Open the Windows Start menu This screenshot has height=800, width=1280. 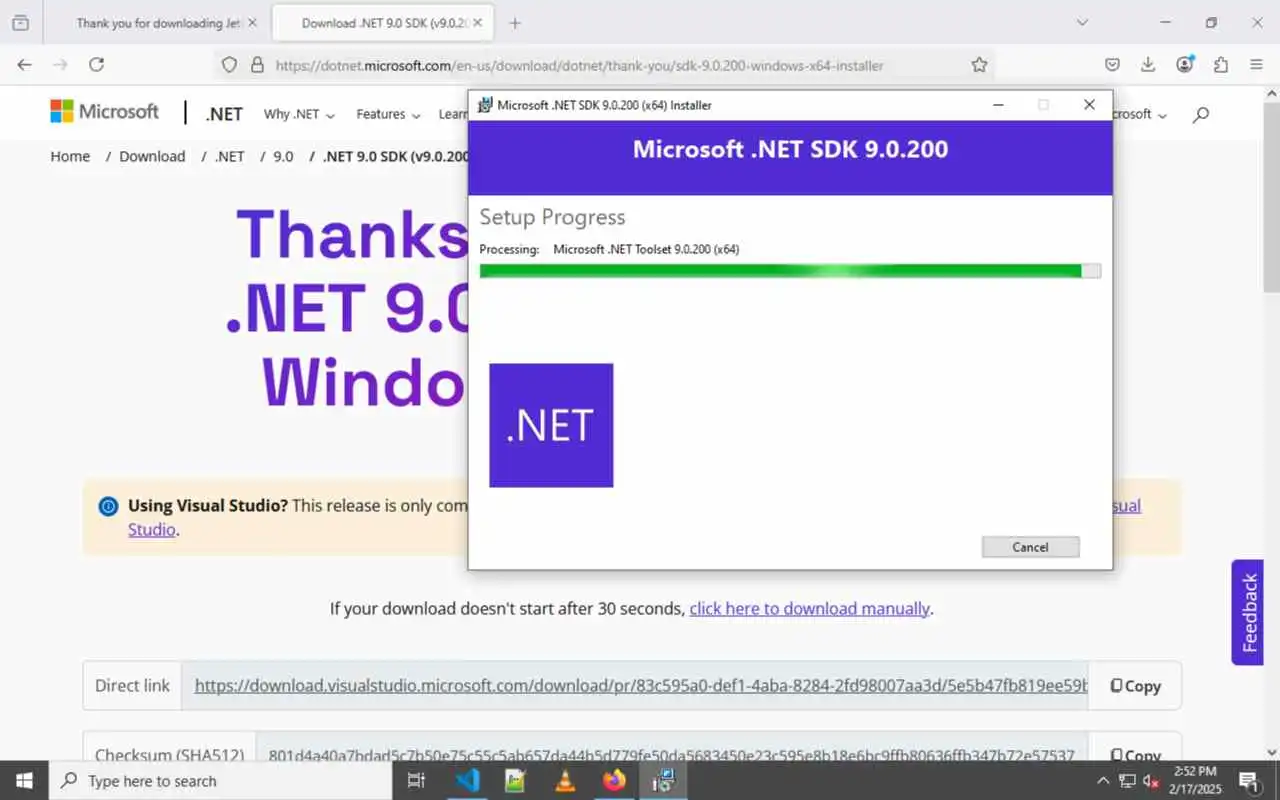pyautogui.click(x=24, y=781)
